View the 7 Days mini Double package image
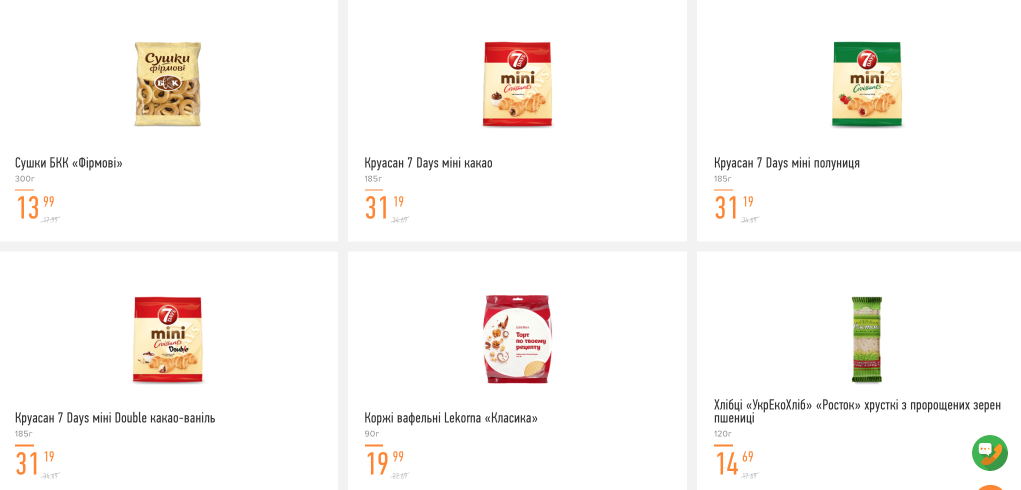 168,339
